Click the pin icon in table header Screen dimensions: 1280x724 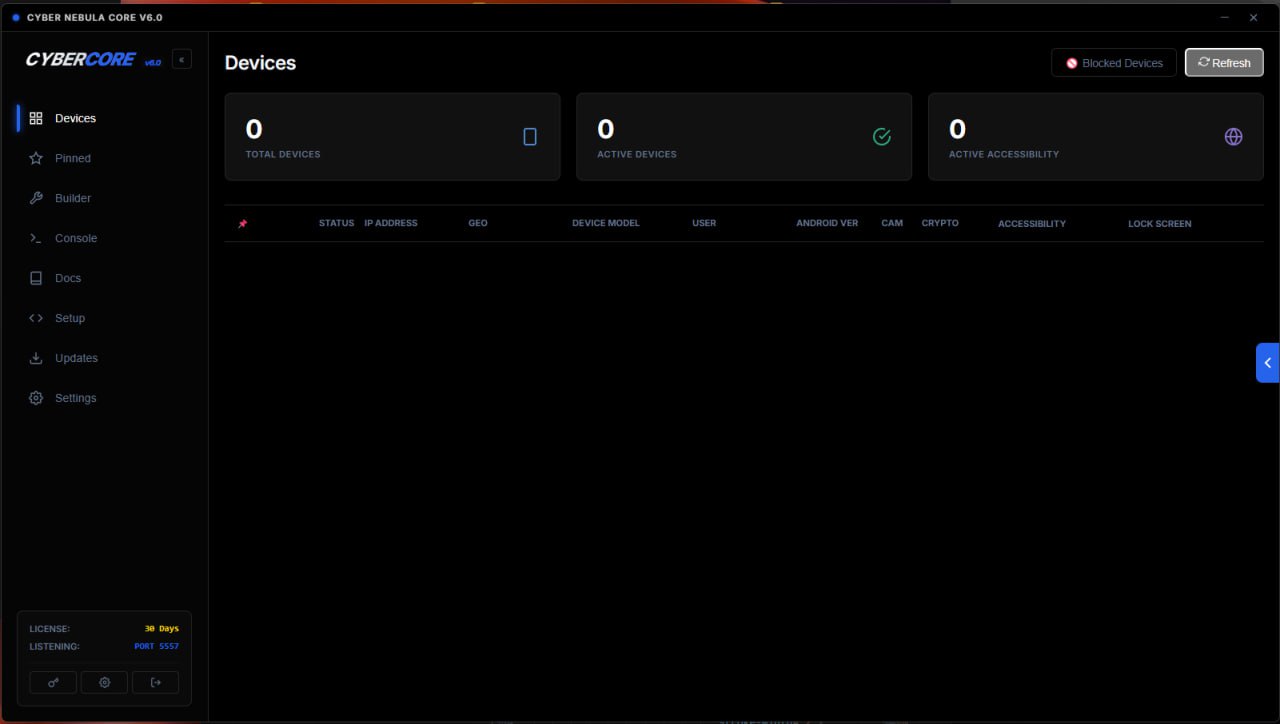click(242, 224)
